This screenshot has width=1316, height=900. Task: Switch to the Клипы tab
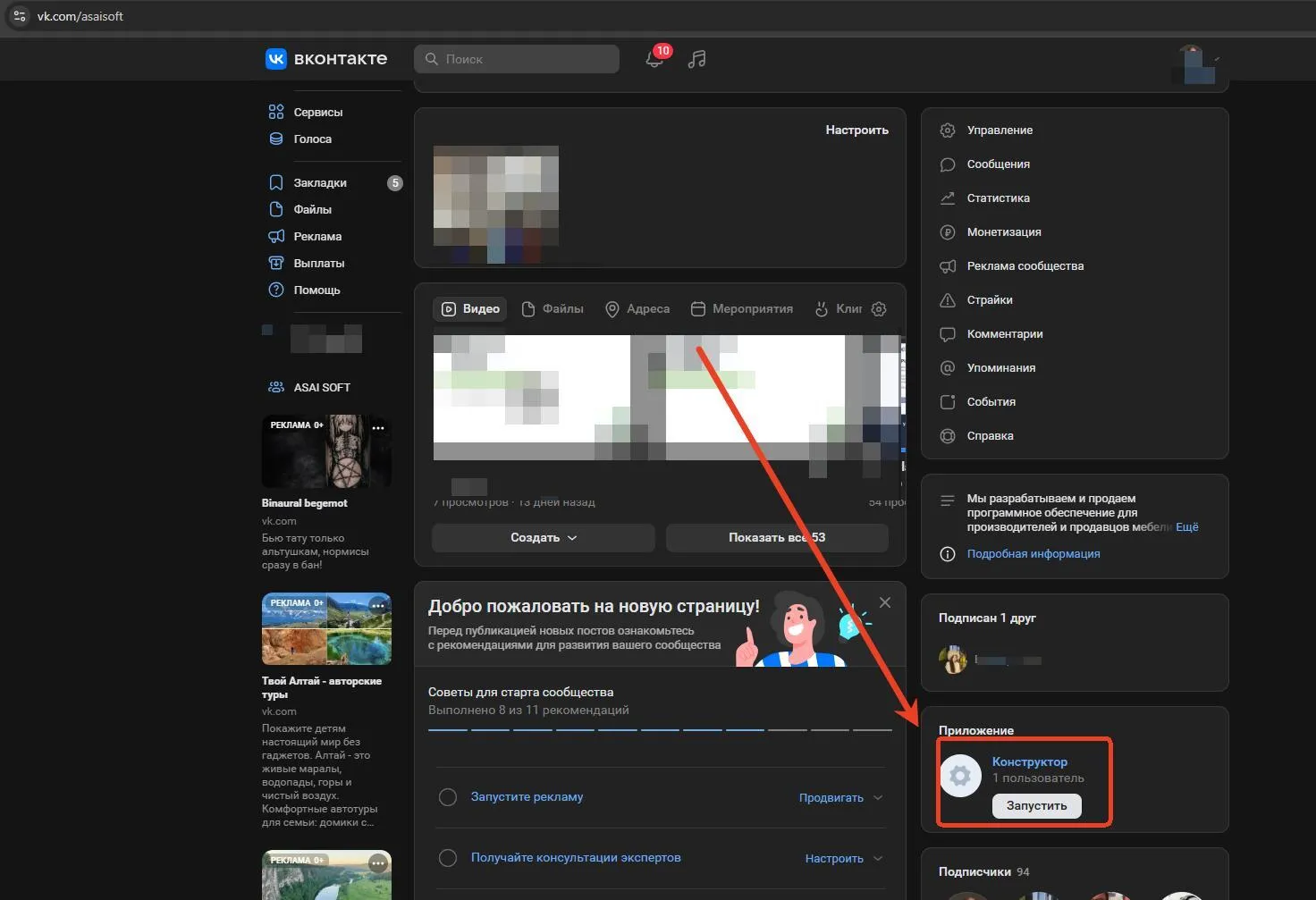839,309
